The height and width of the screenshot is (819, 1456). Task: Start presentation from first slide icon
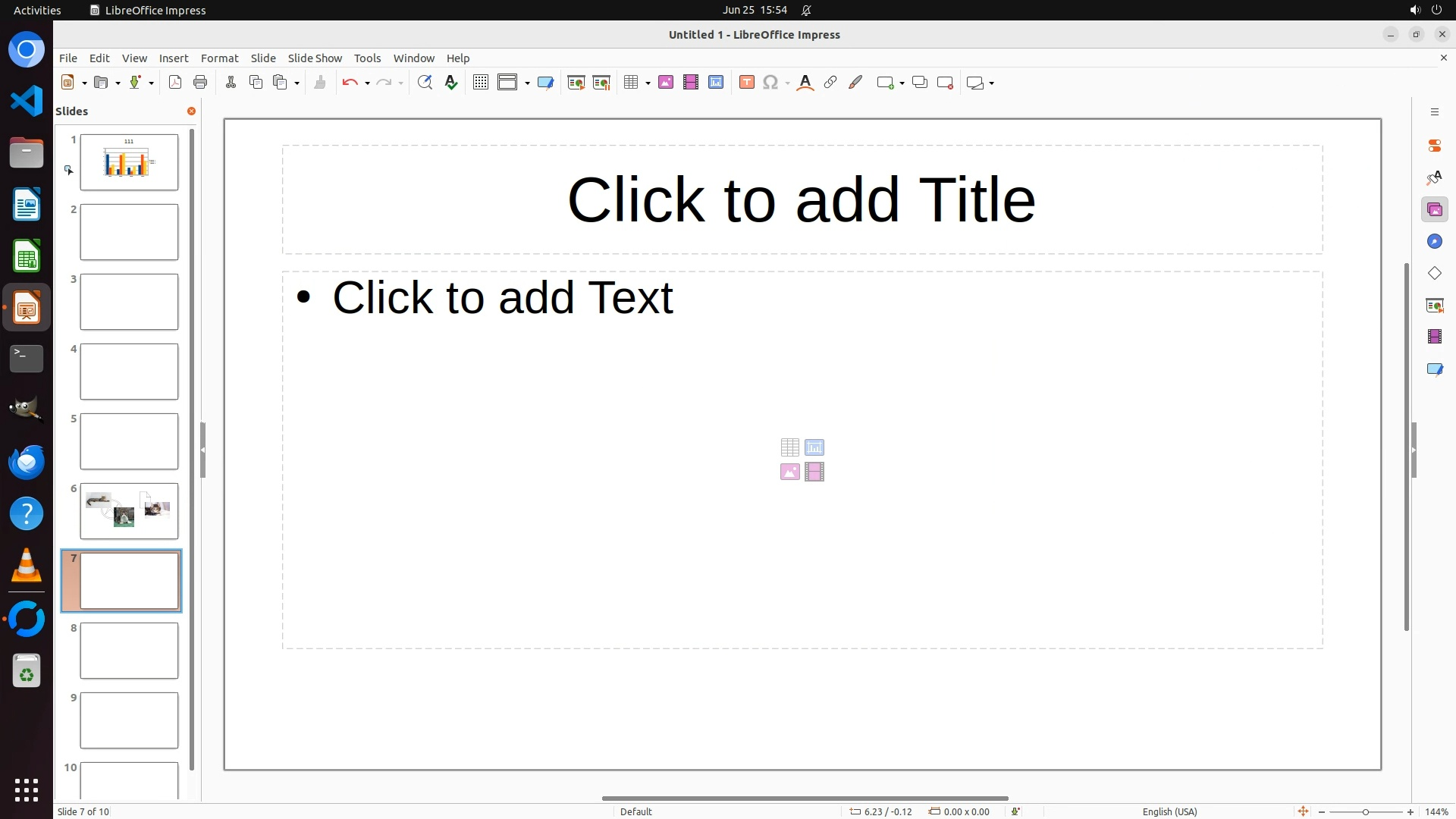(x=576, y=83)
